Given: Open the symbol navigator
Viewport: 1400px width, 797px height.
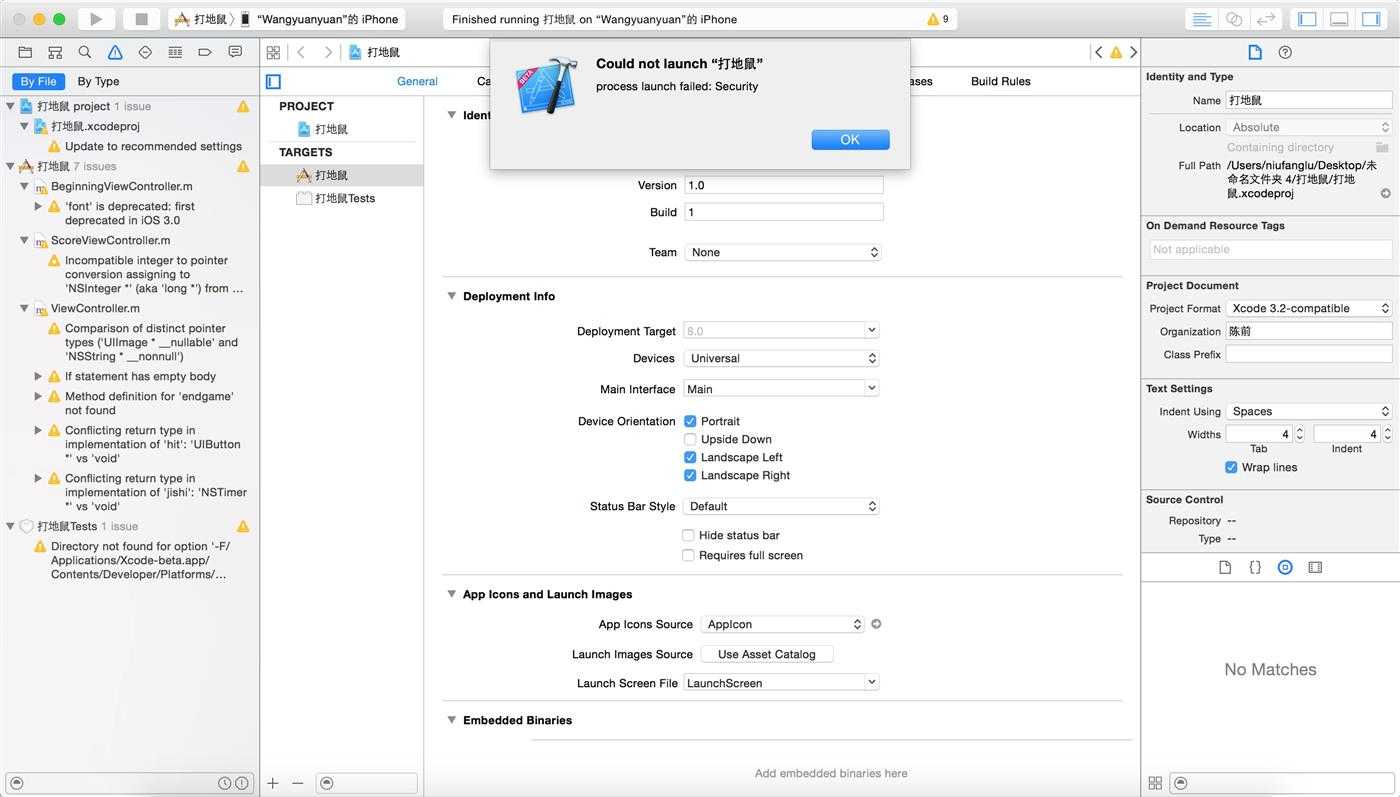Looking at the screenshot, I should pyautogui.click(x=55, y=52).
